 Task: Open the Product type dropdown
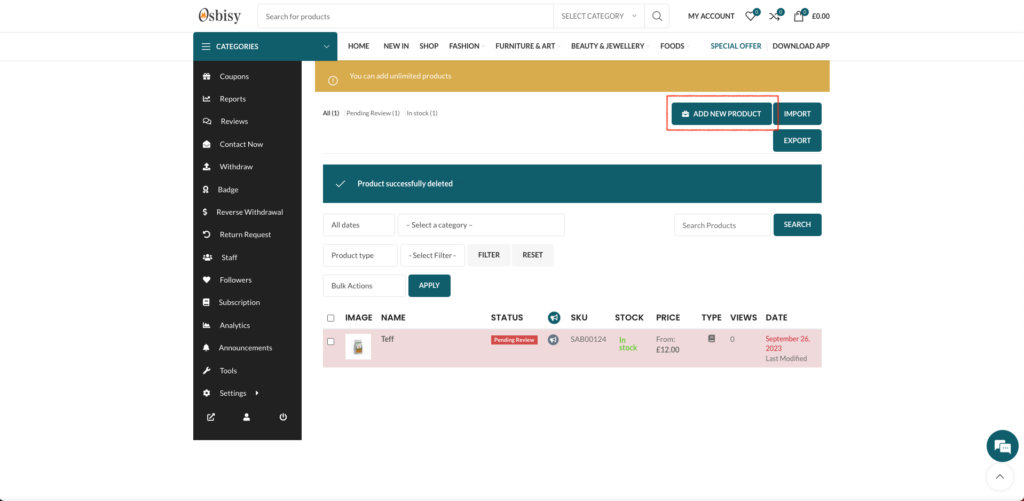coord(360,255)
